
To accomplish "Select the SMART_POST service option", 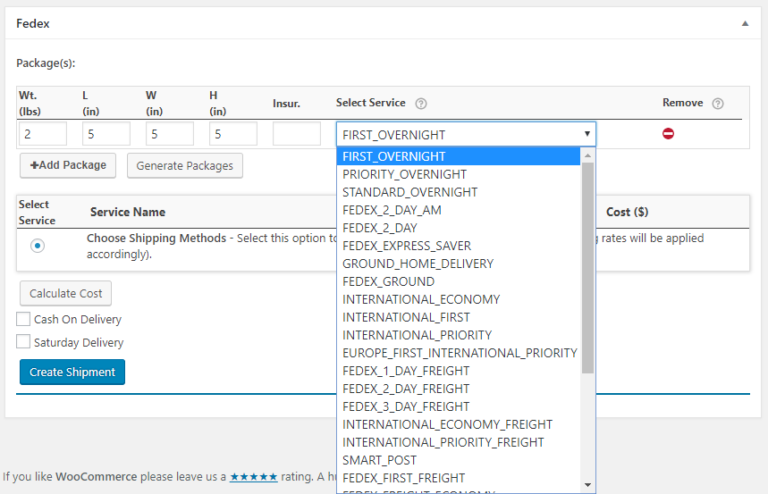I will point(458,460).
